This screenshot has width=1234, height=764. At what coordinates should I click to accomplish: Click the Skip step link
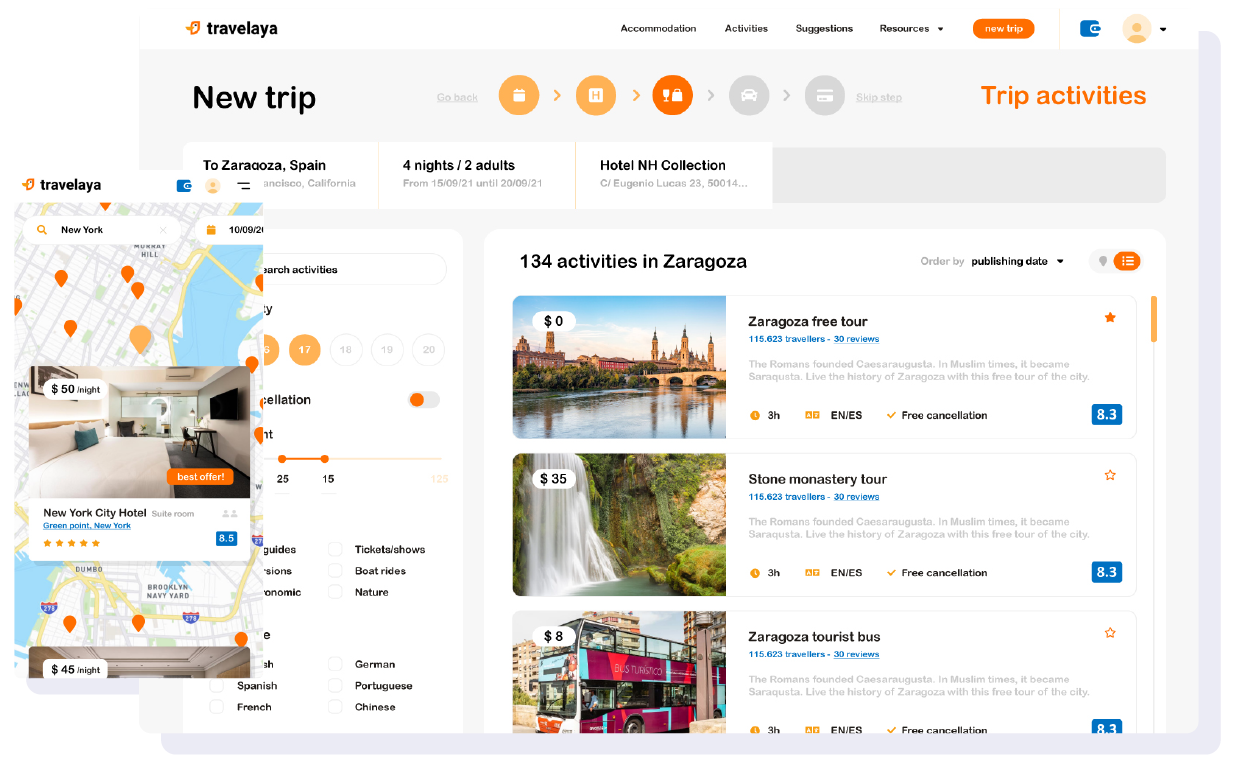878,98
